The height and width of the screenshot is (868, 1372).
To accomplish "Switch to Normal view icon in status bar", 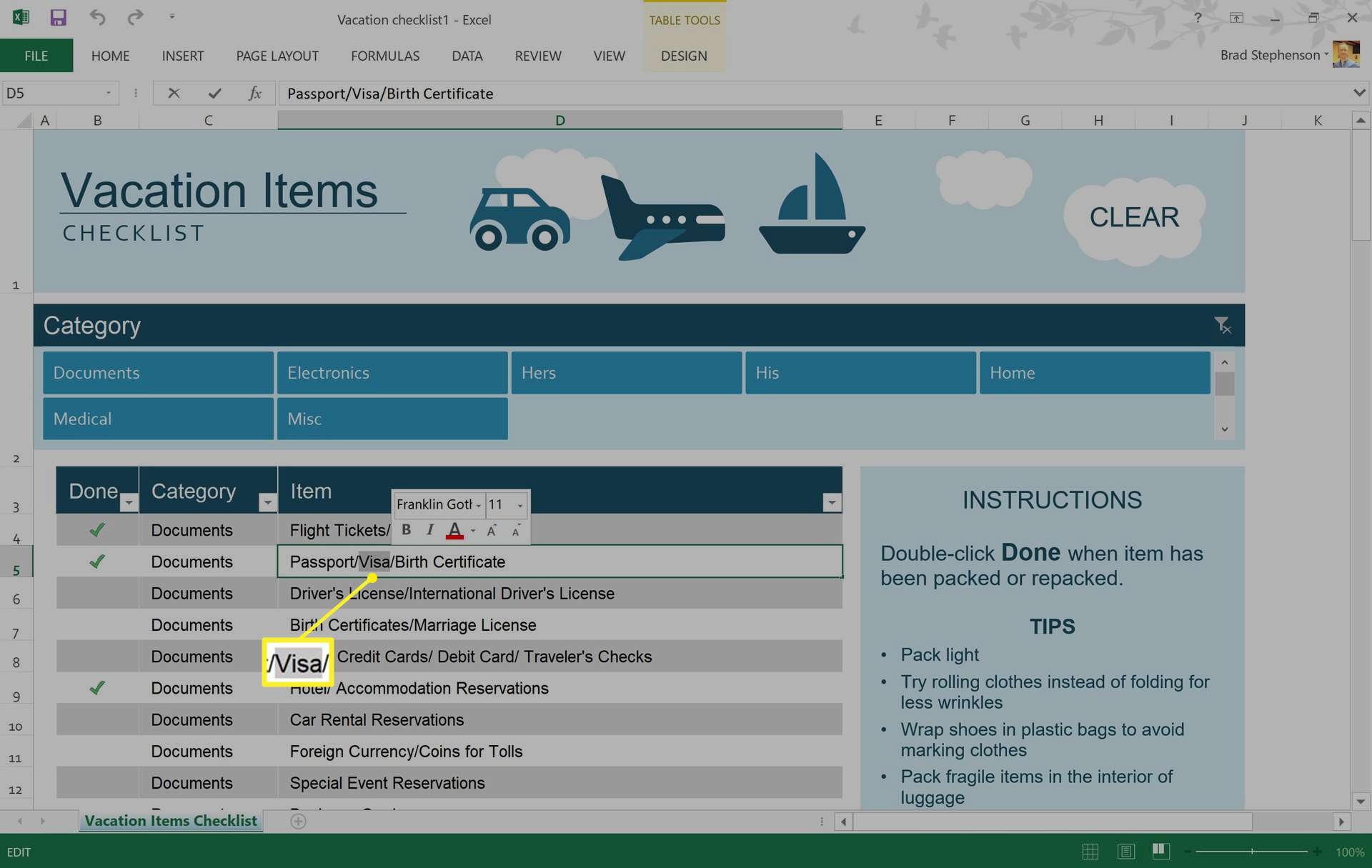I will coord(1090,852).
